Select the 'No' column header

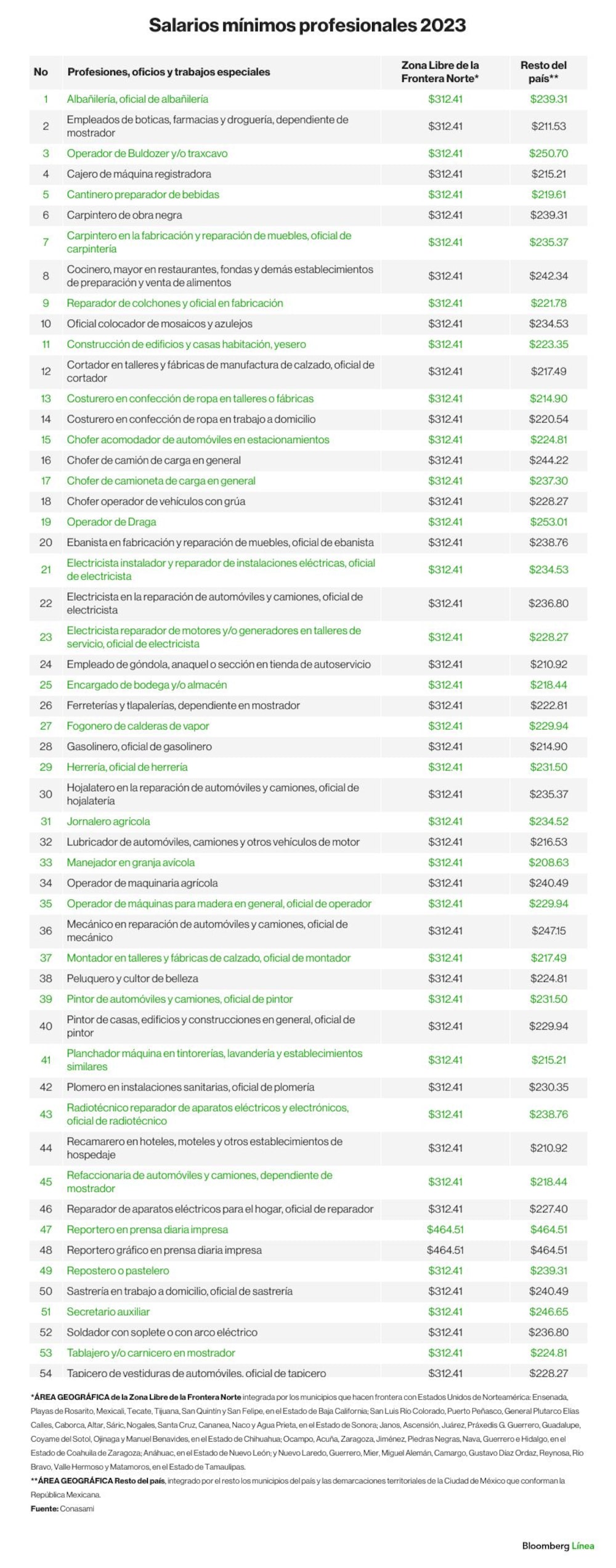pyautogui.click(x=41, y=71)
